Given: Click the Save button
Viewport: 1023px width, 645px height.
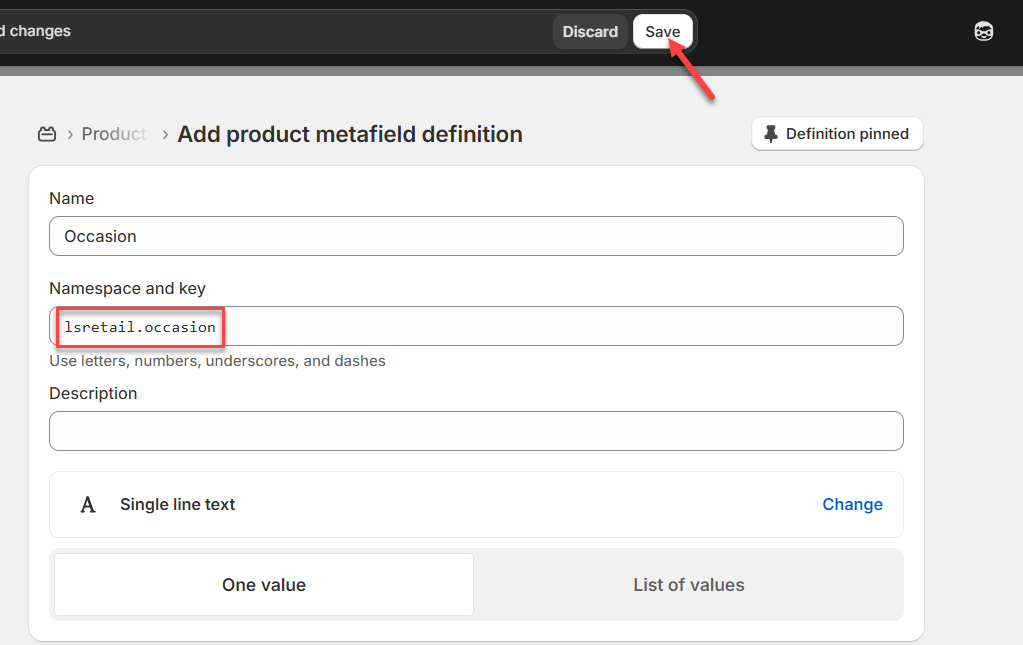Looking at the screenshot, I should [x=662, y=32].
